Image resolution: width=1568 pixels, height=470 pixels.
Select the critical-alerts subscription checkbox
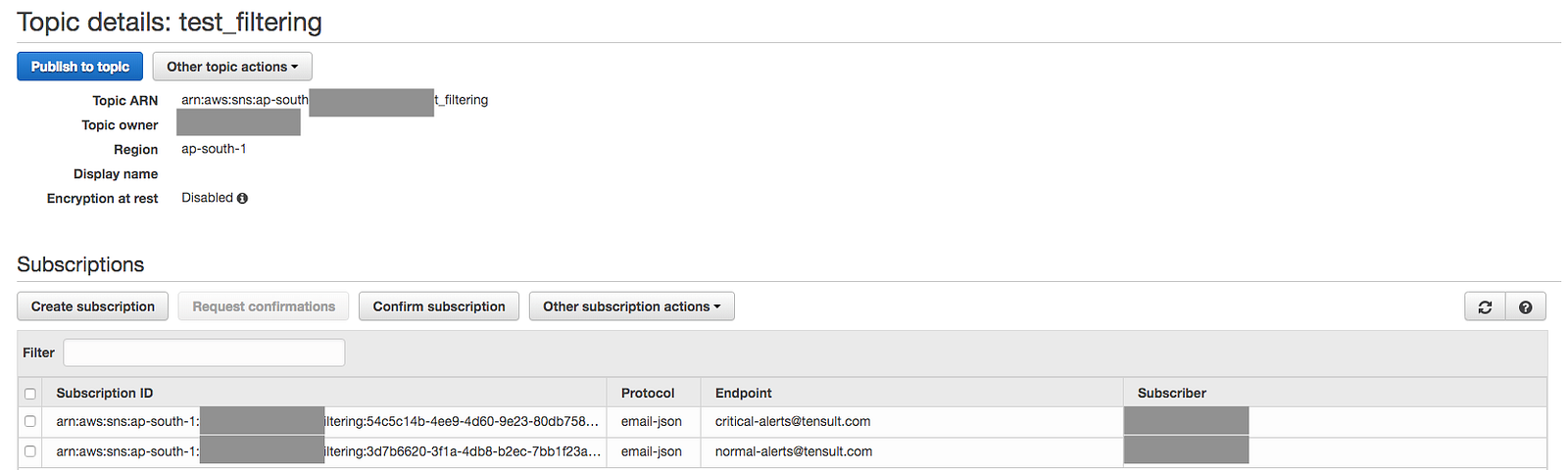[30, 421]
